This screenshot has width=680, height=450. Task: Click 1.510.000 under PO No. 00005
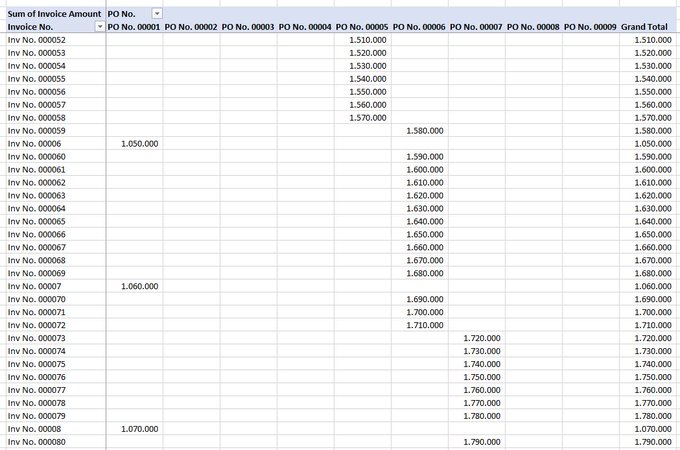368,40
